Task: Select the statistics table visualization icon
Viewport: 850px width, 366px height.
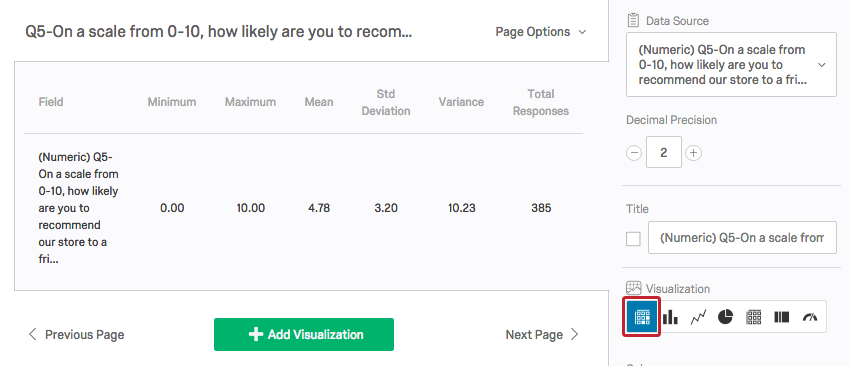Action: coord(642,317)
